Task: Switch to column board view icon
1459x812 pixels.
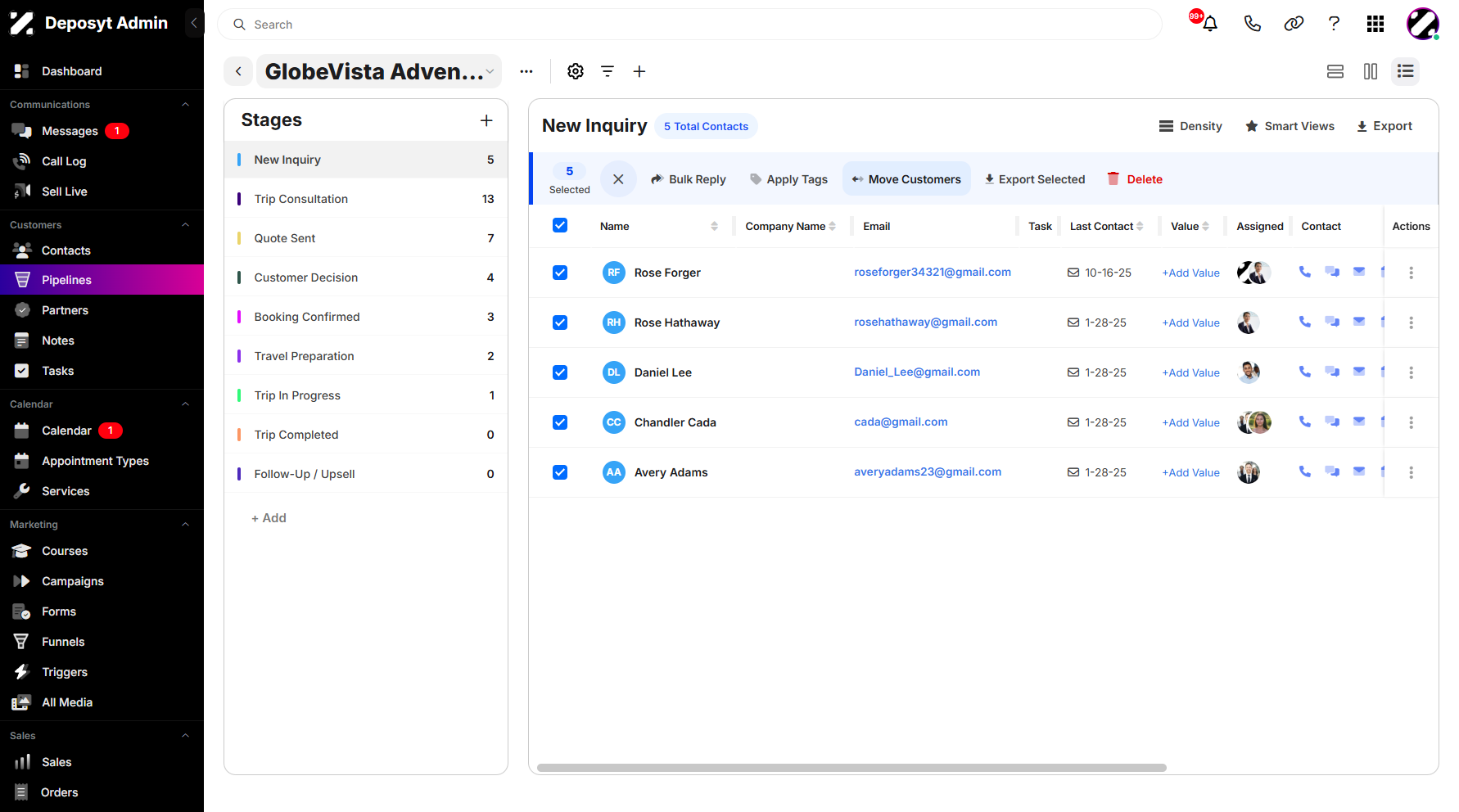Action: (x=1371, y=71)
